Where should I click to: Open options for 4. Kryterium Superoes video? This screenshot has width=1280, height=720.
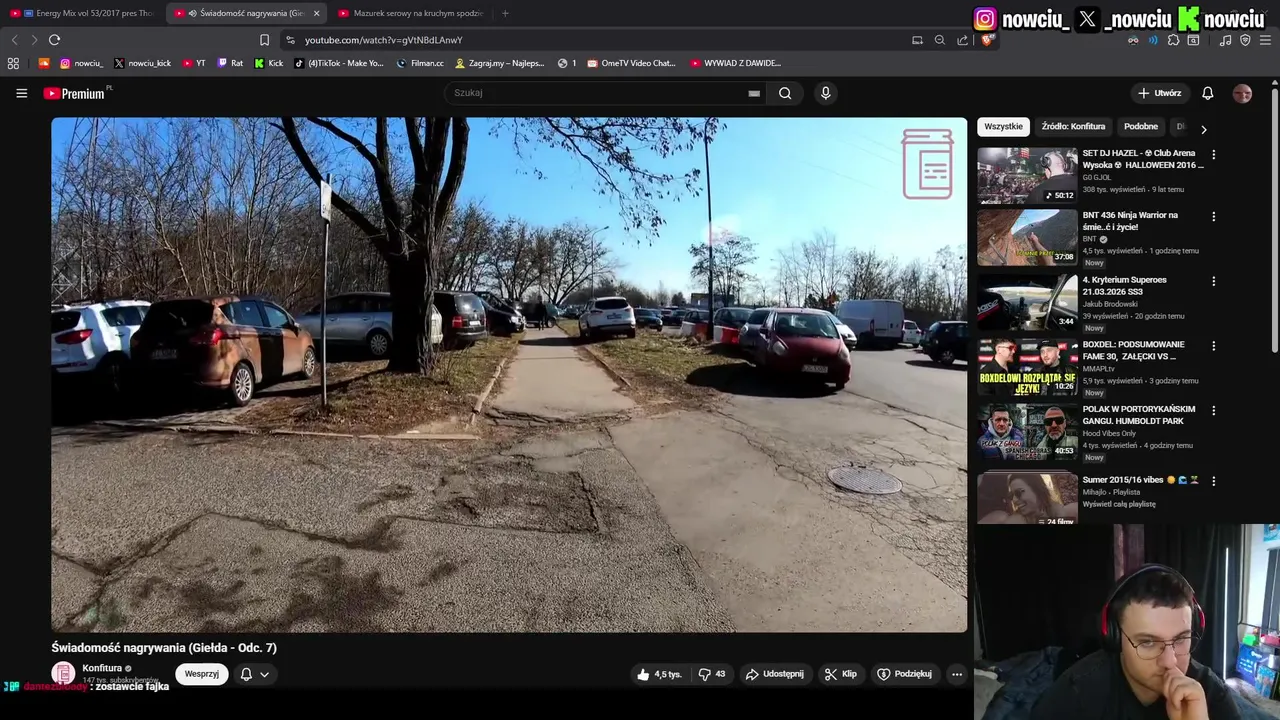pyautogui.click(x=1213, y=281)
